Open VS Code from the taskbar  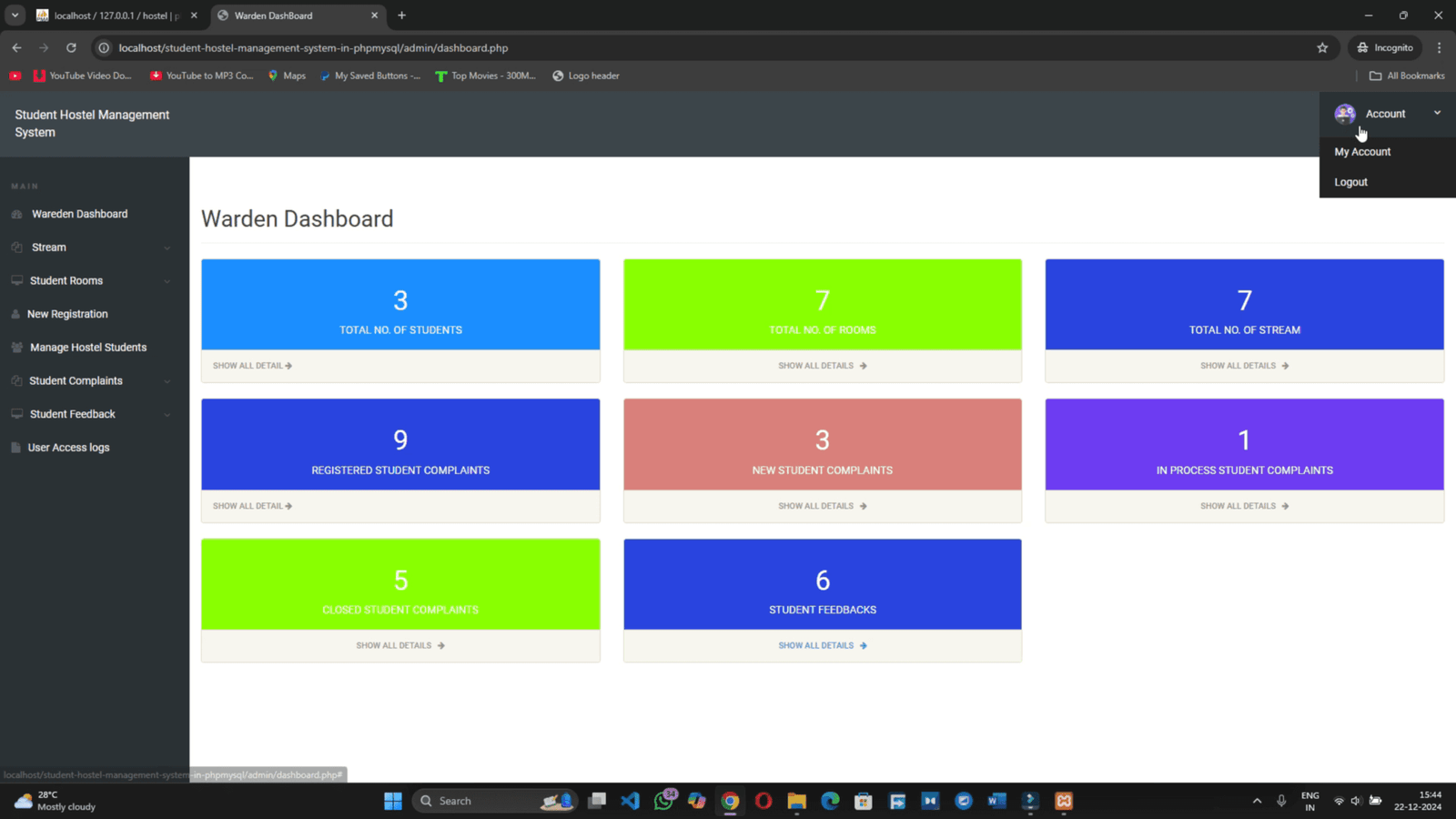click(x=630, y=801)
